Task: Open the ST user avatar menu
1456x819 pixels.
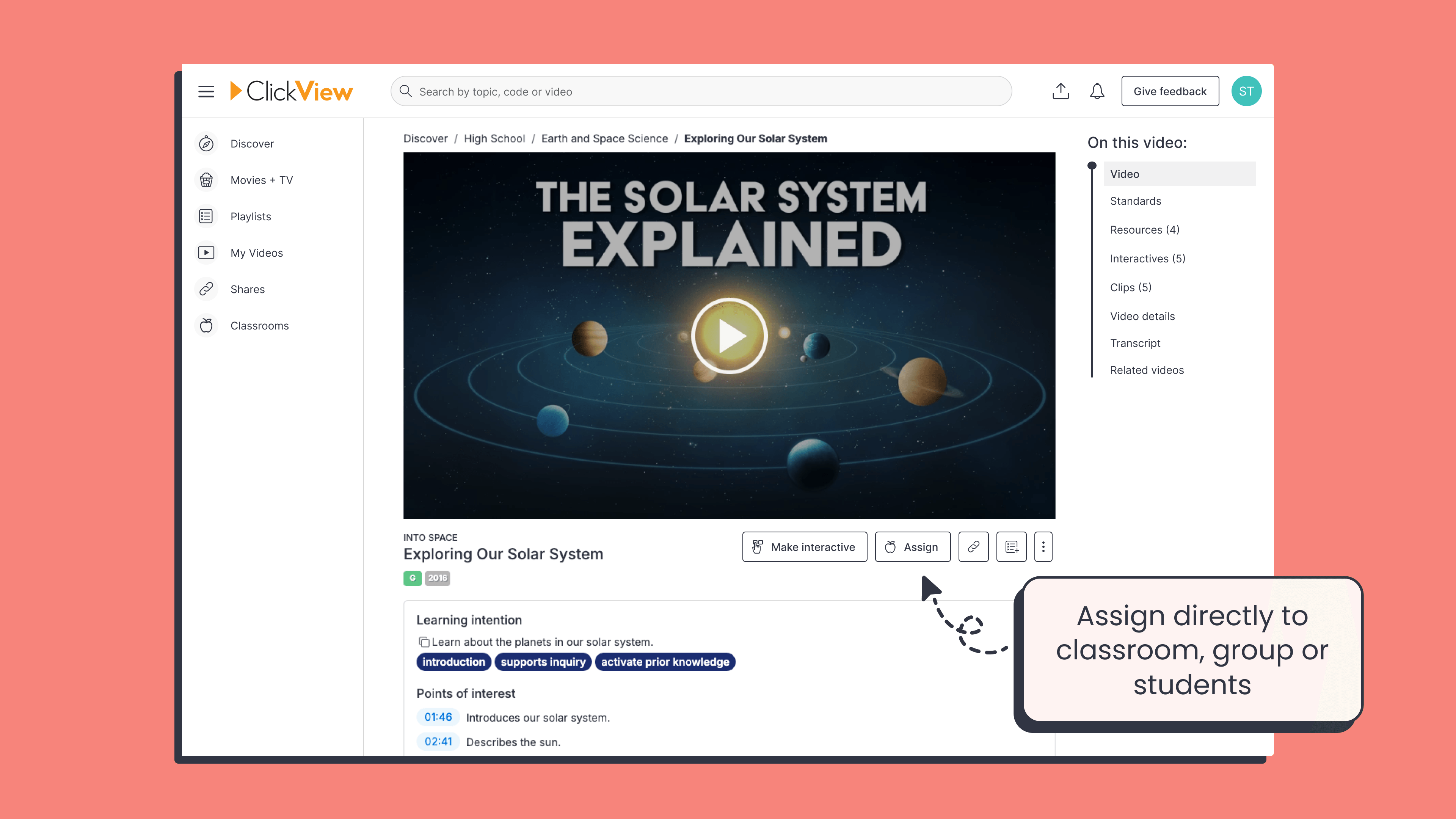Action: (1246, 91)
